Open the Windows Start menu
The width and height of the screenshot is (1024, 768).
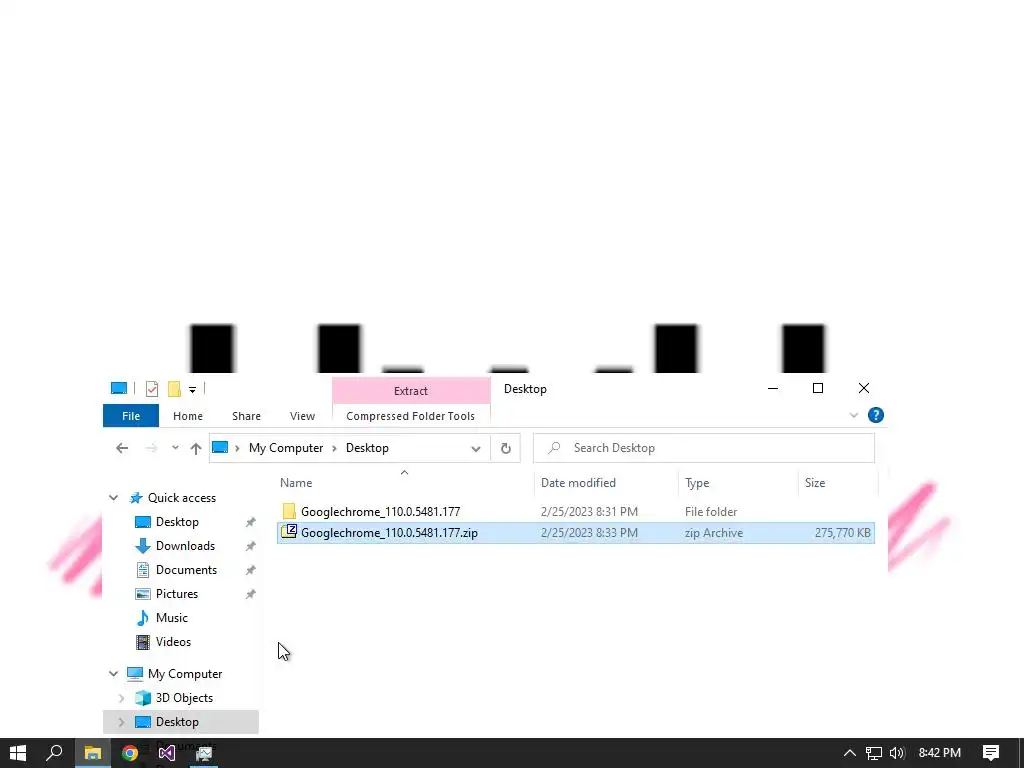pyautogui.click(x=18, y=753)
